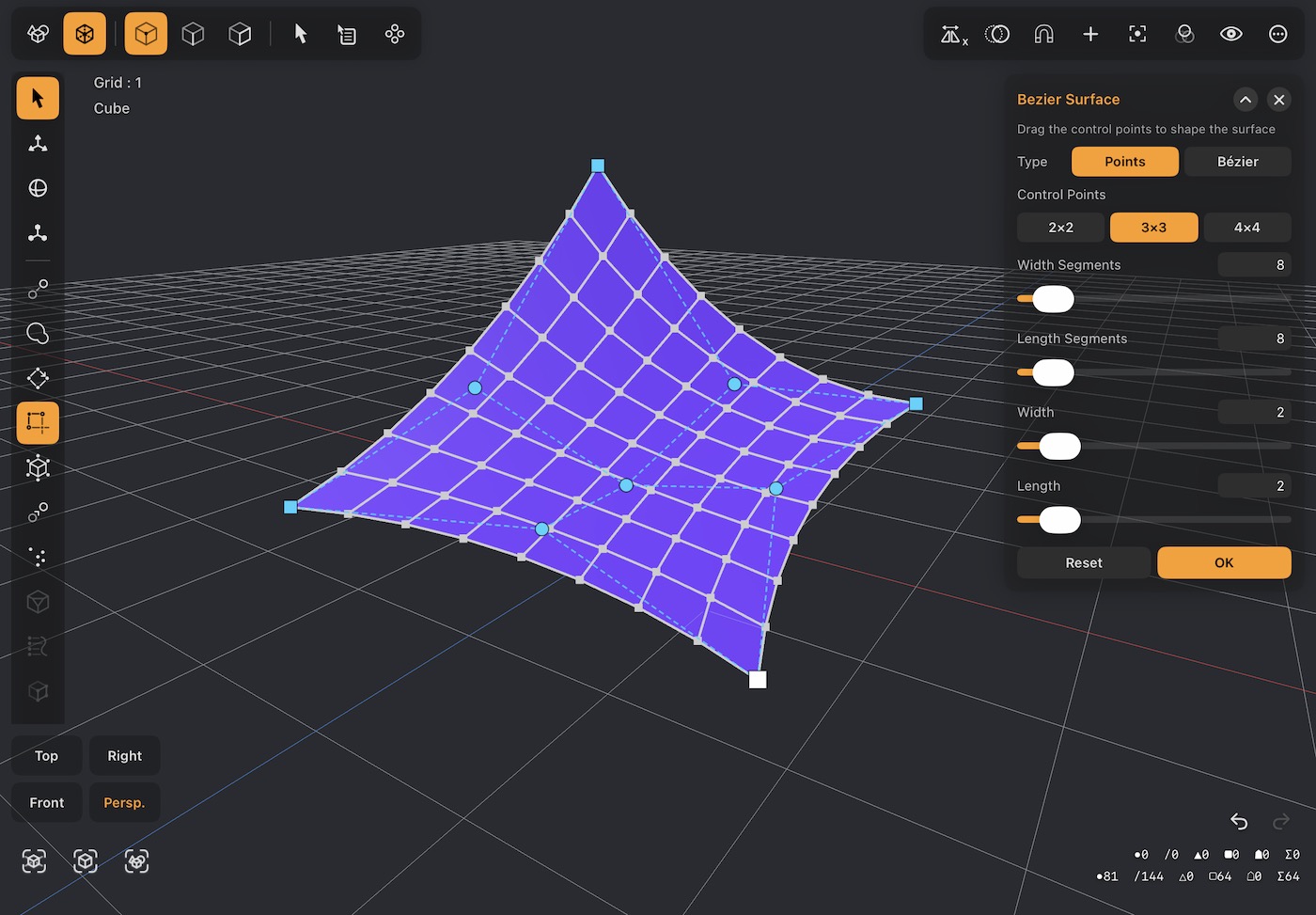Viewport: 1316px width, 915px height.
Task: Click the symmetry mirror X icon
Action: [953, 35]
